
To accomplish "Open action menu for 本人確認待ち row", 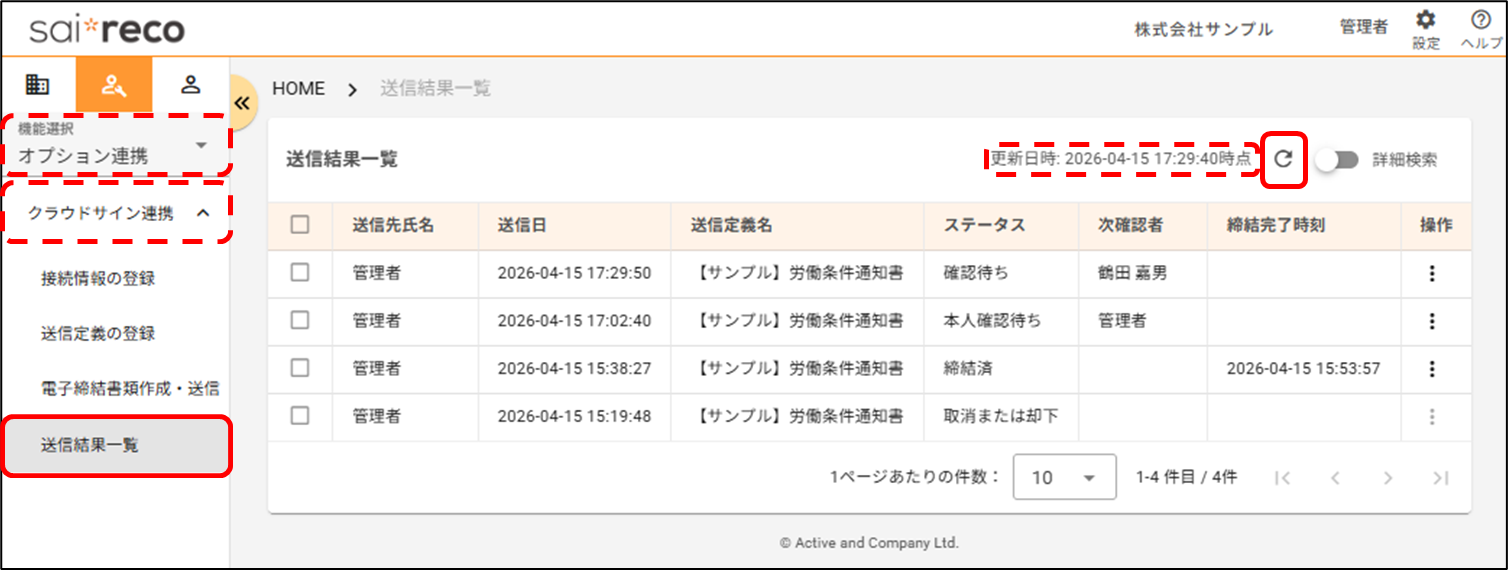I will [x=1432, y=321].
